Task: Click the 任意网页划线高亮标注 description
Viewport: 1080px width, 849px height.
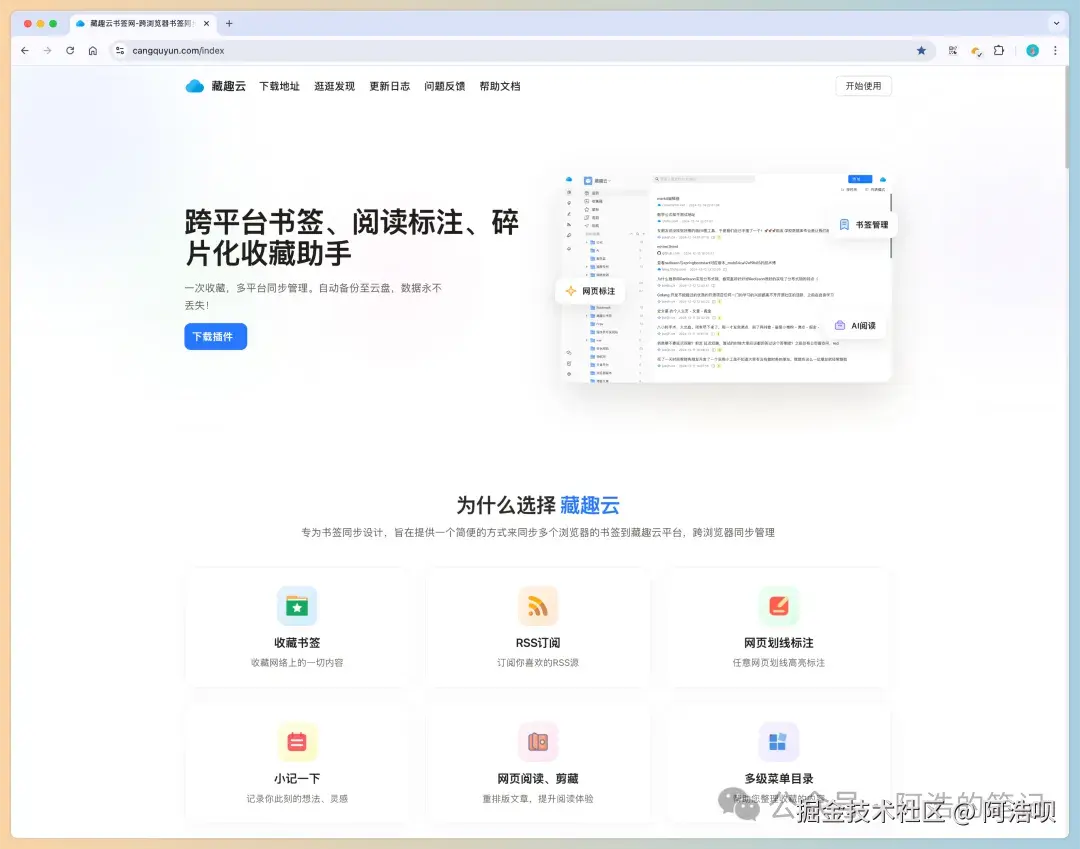Action: [x=779, y=662]
